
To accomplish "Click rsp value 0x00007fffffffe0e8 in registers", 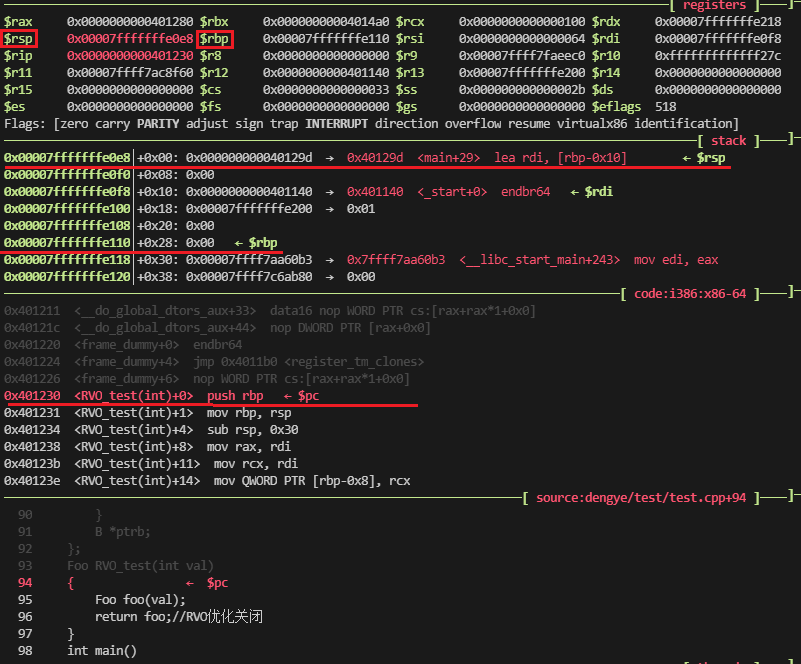I will pyautogui.click(x=130, y=39).
